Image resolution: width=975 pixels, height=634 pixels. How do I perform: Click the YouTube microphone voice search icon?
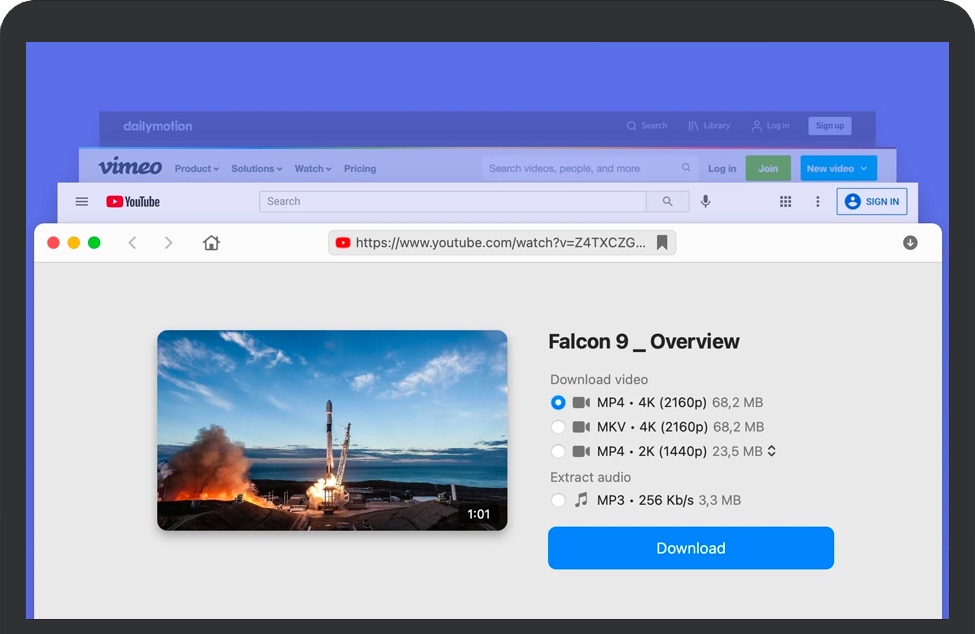coord(706,201)
